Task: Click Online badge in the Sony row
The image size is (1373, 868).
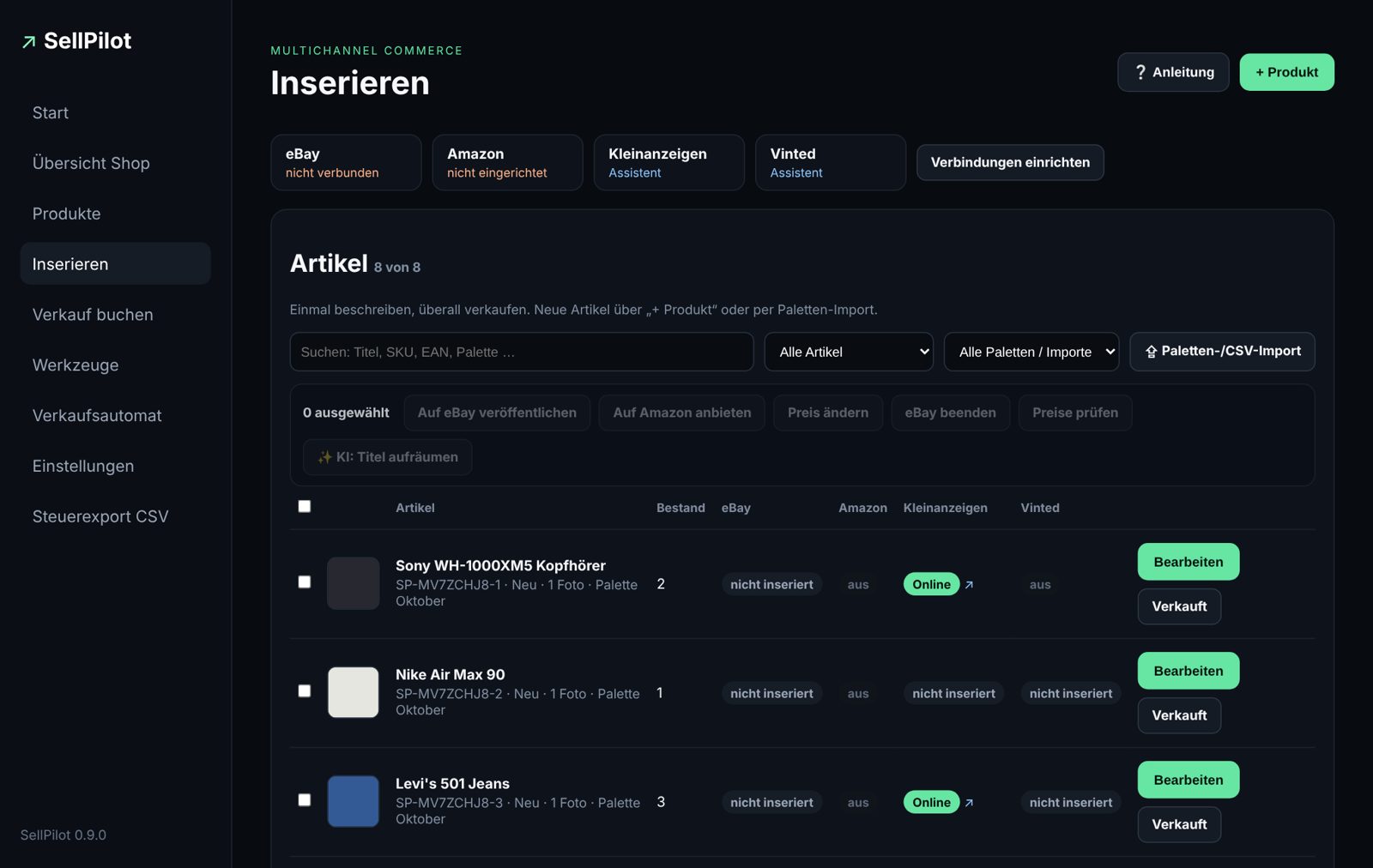Action: 931,584
